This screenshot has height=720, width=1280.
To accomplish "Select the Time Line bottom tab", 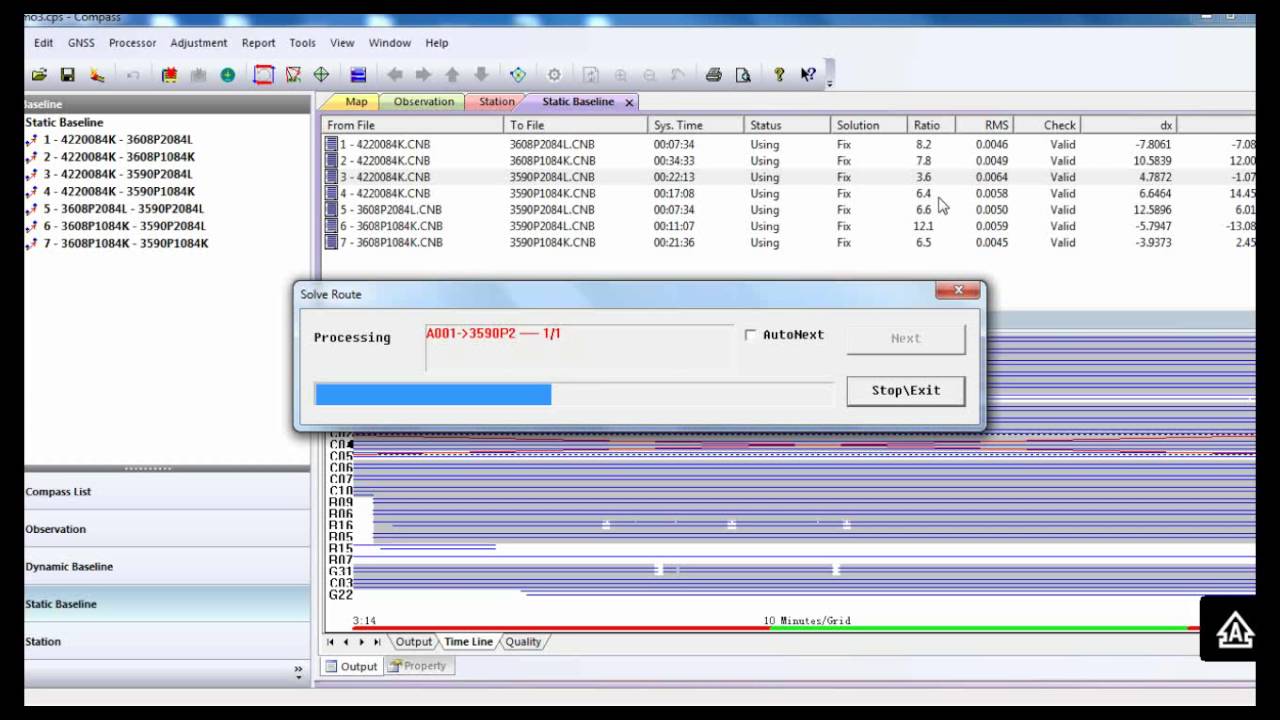I will [x=469, y=642].
